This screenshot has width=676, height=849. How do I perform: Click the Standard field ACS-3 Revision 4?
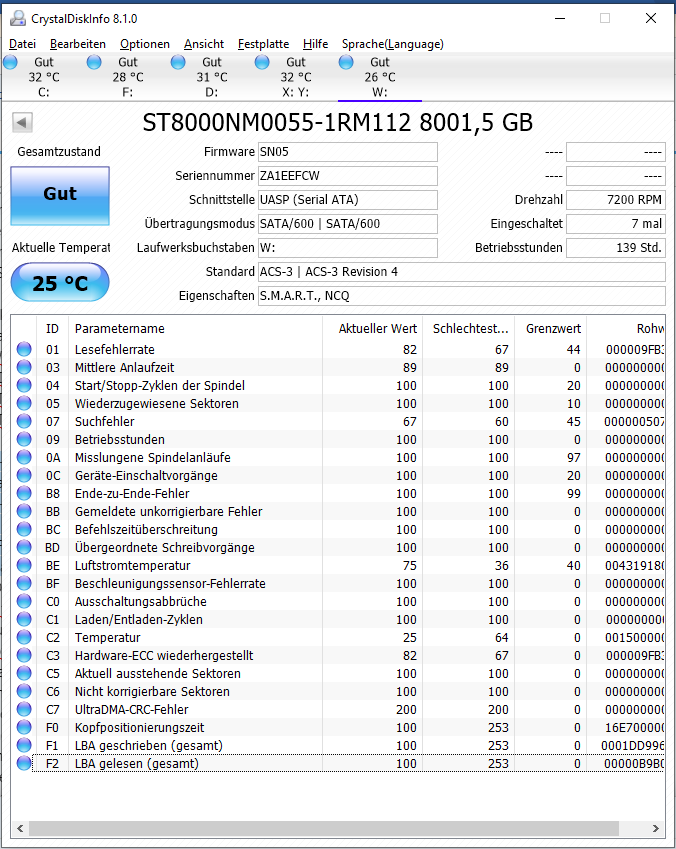[x=462, y=272]
